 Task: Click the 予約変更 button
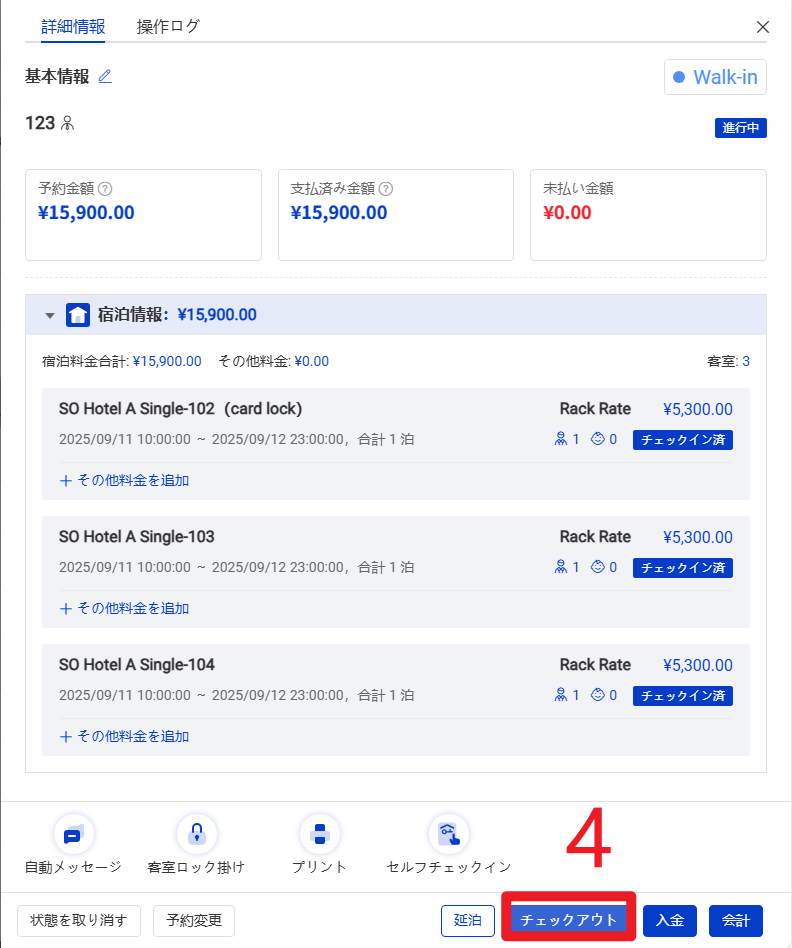(x=194, y=920)
